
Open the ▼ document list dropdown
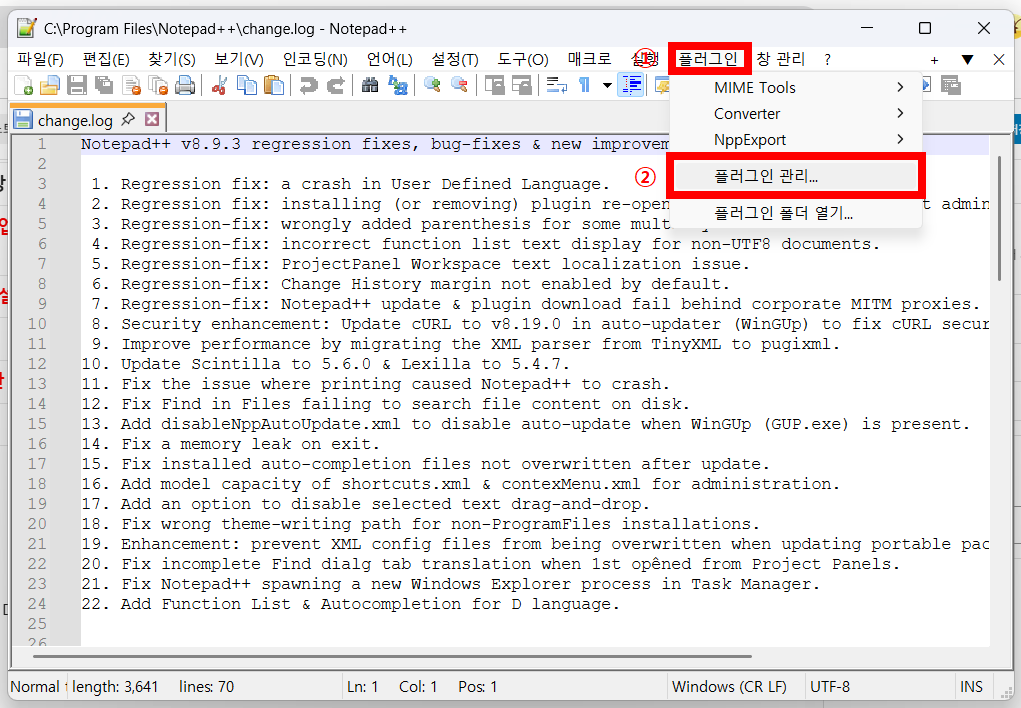[968, 60]
